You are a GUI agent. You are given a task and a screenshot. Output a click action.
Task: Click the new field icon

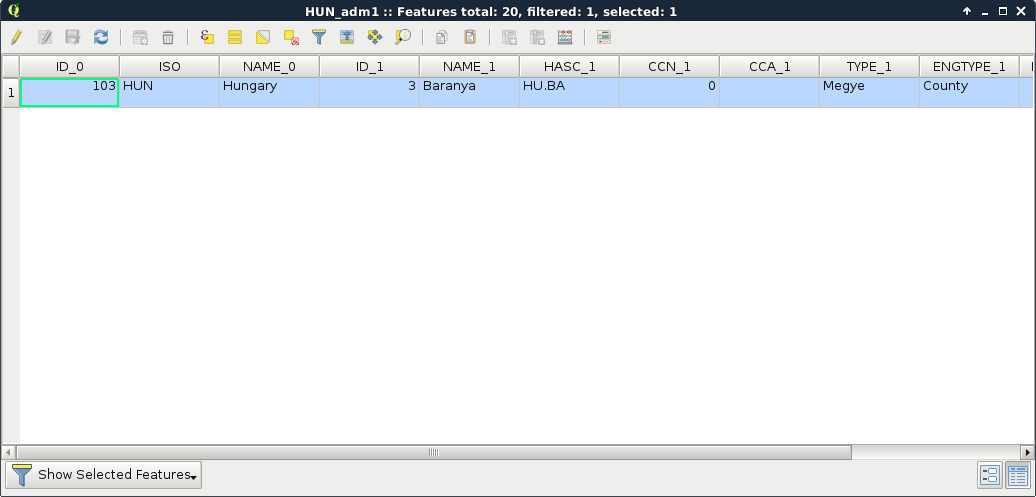[x=509, y=37]
